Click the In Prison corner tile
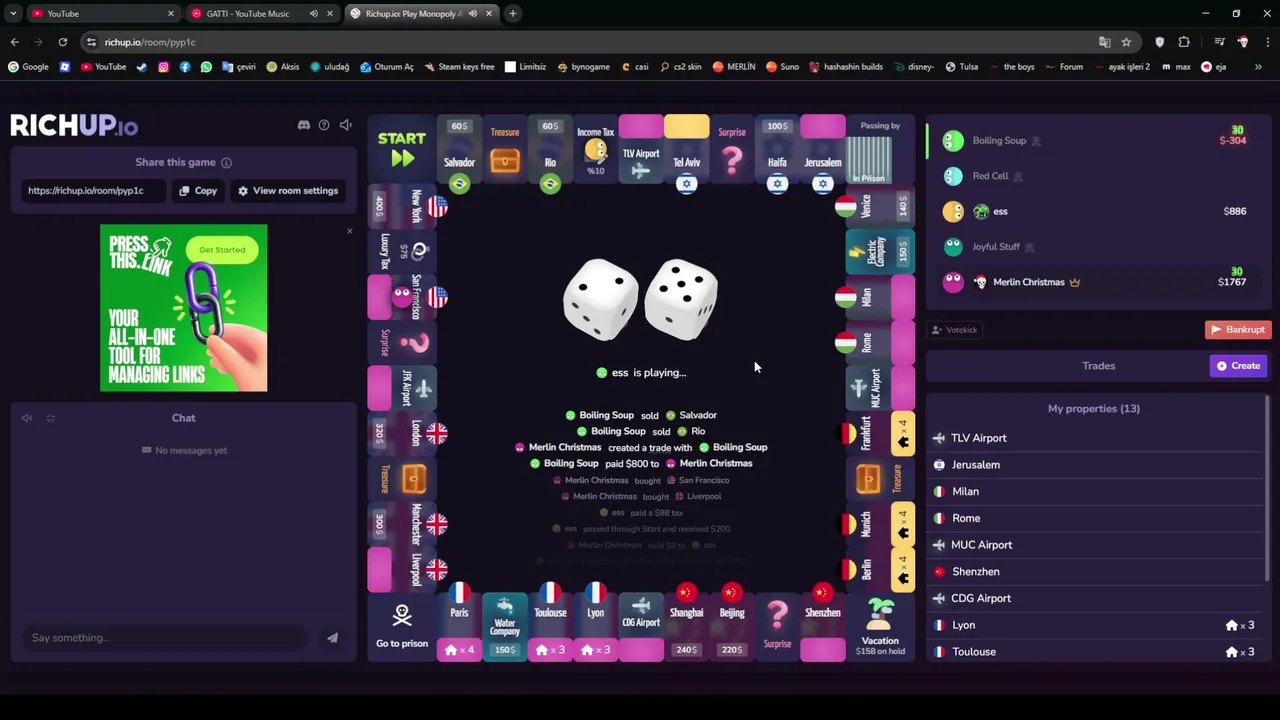Screen dimensions: 1280x720 (x=880, y=150)
